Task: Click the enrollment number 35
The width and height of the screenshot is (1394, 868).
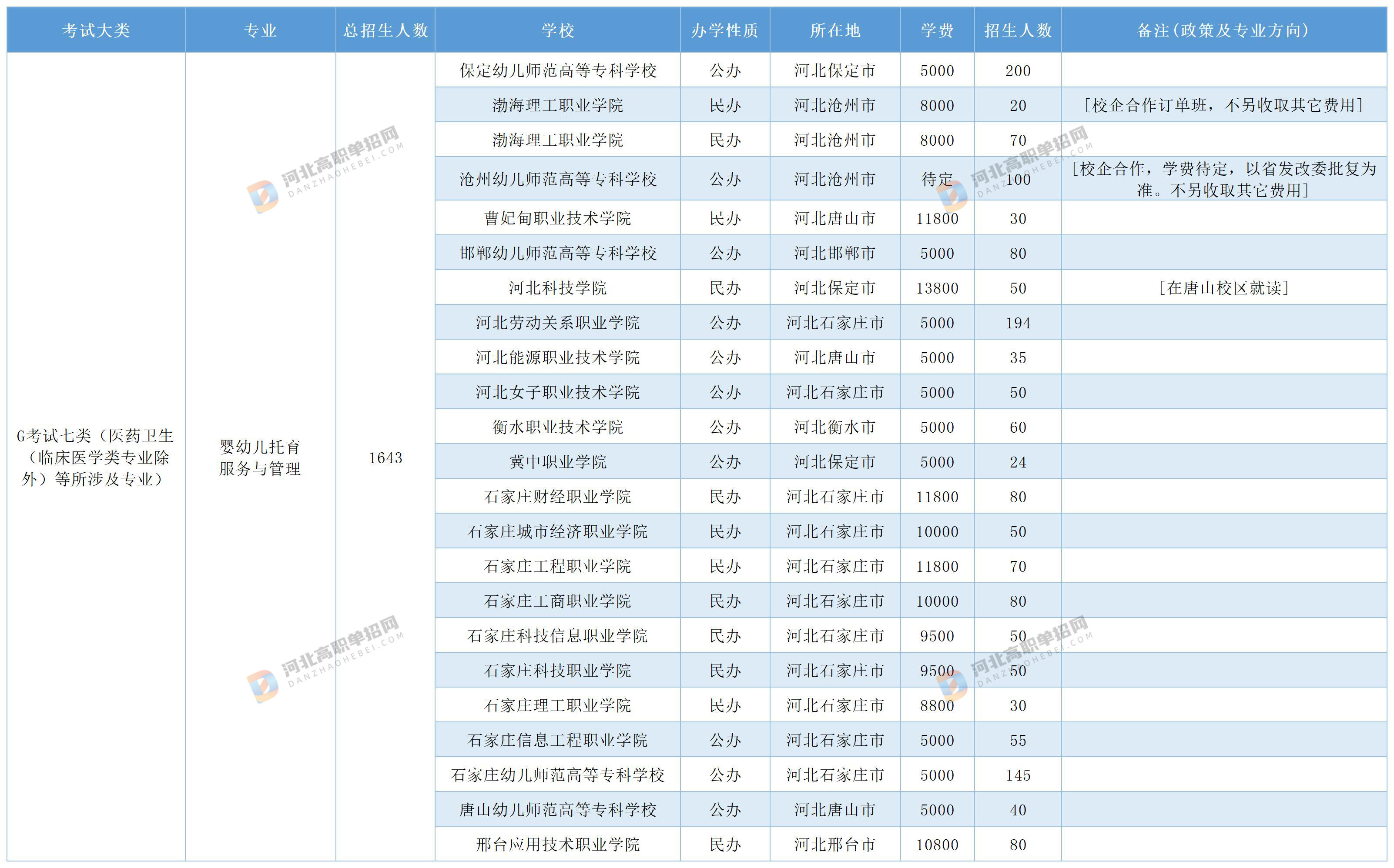Action: [x=1018, y=357]
